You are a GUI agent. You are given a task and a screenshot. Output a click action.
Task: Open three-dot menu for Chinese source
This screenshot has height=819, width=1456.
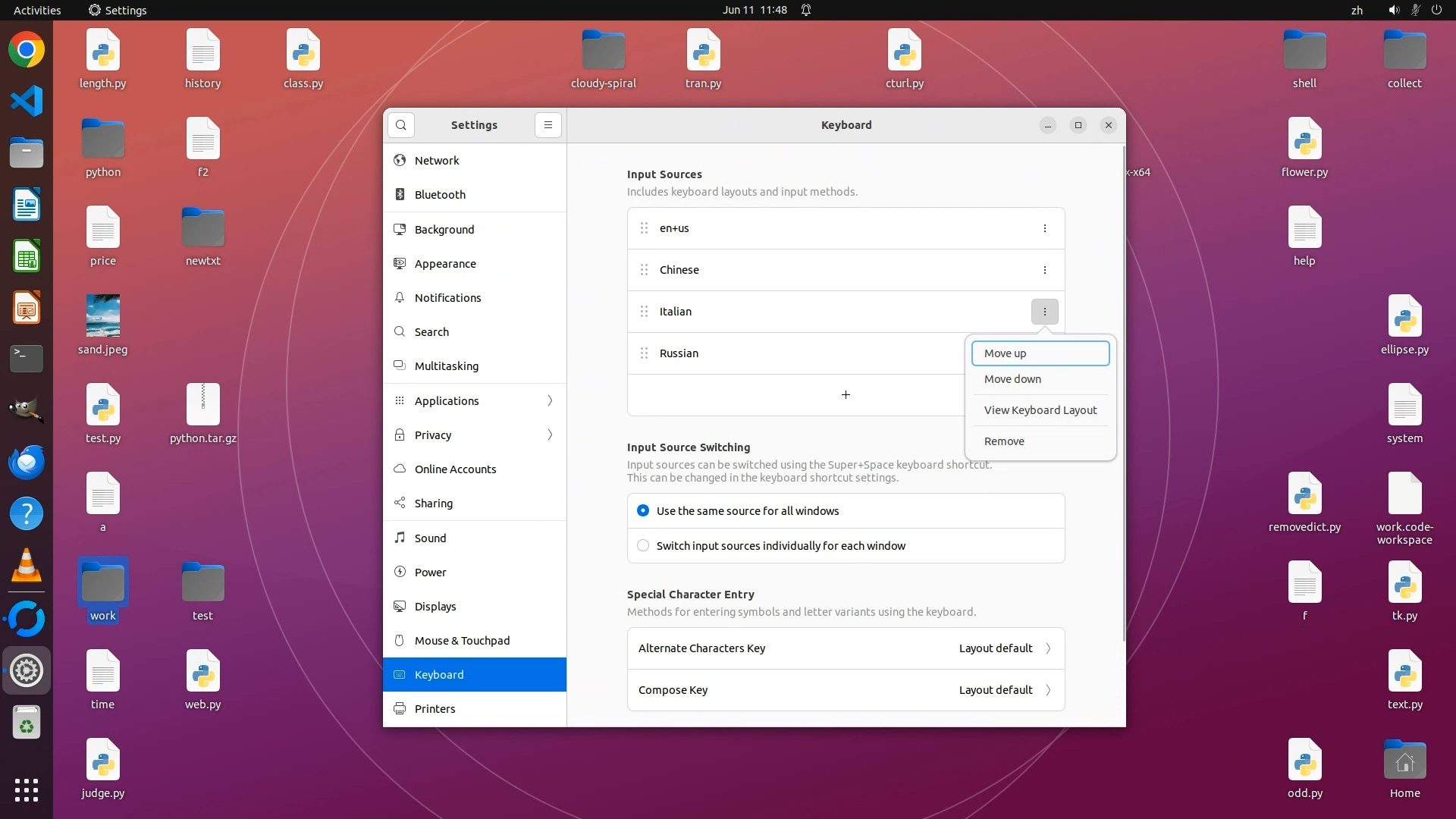tap(1044, 270)
